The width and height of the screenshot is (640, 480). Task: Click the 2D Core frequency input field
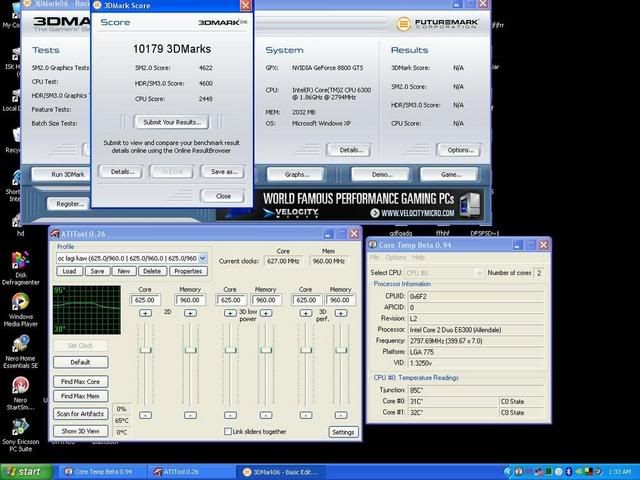tap(146, 299)
